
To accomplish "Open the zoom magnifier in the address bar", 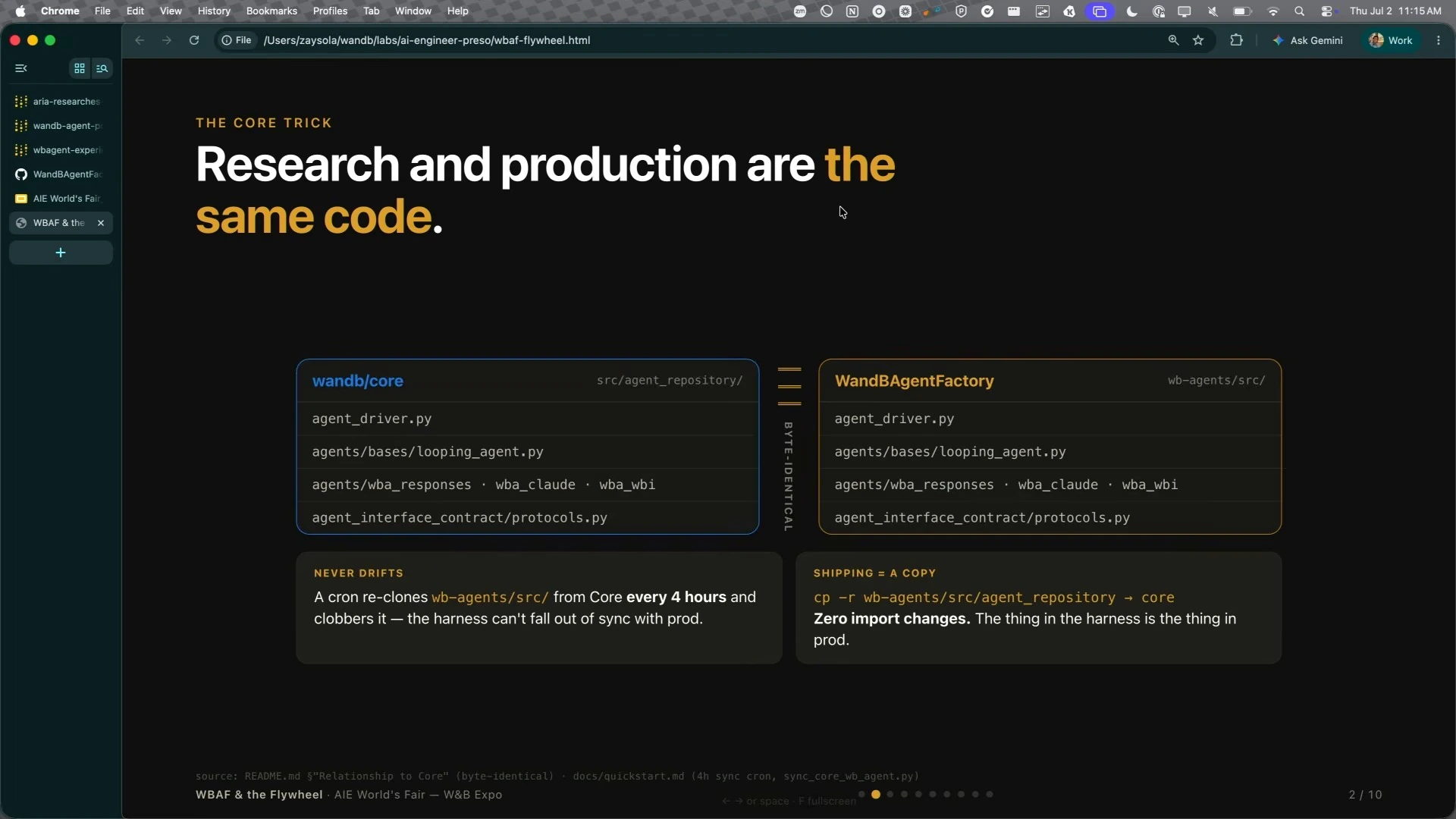I will coord(1174,40).
